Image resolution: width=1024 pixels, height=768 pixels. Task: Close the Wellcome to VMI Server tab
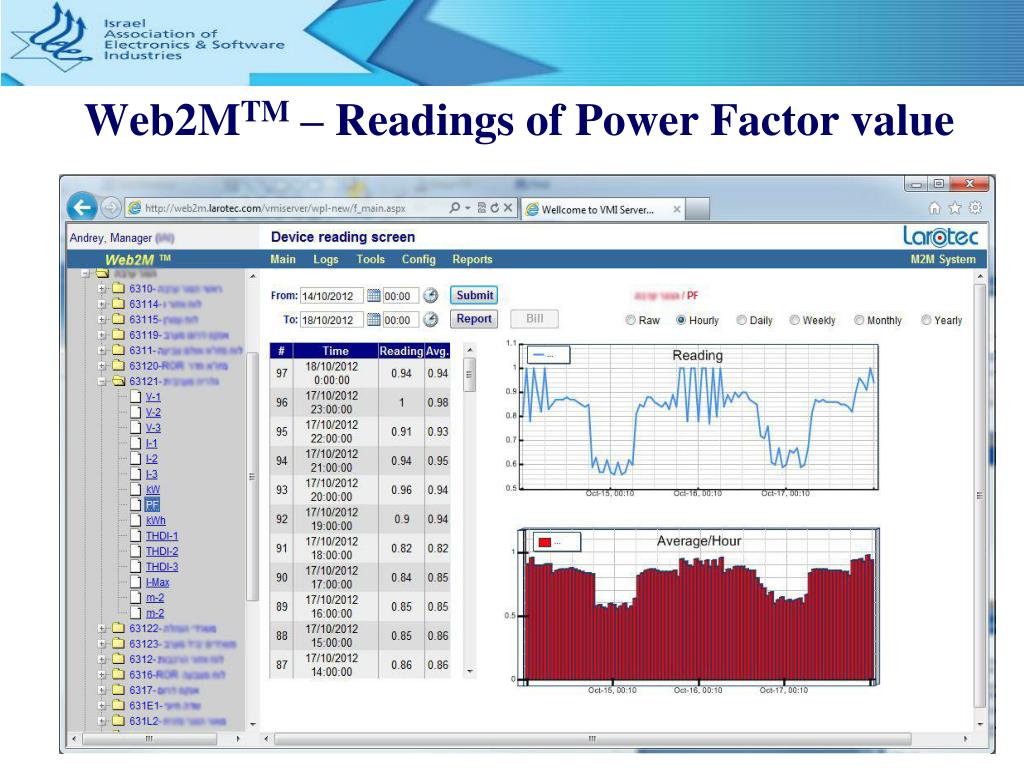(x=677, y=210)
